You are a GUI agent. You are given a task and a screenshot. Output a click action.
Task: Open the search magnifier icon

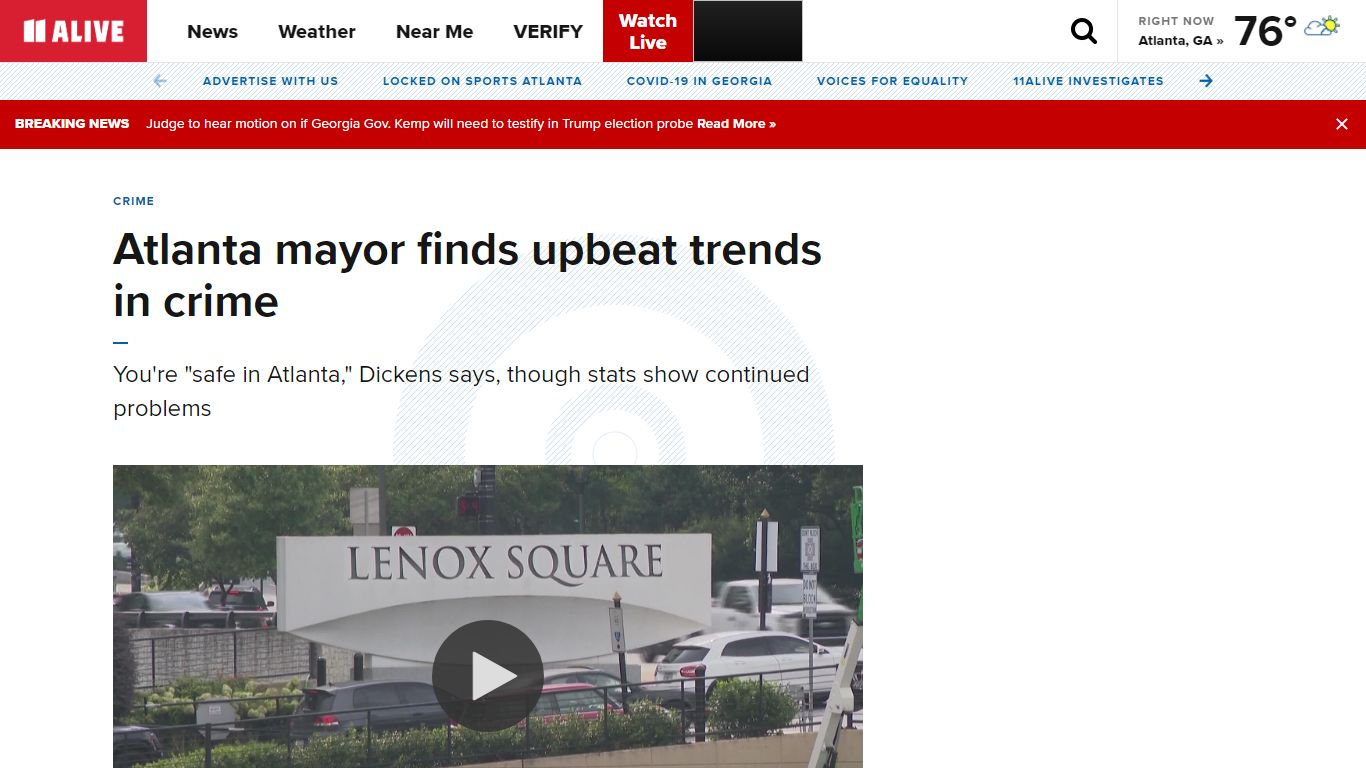click(1084, 31)
